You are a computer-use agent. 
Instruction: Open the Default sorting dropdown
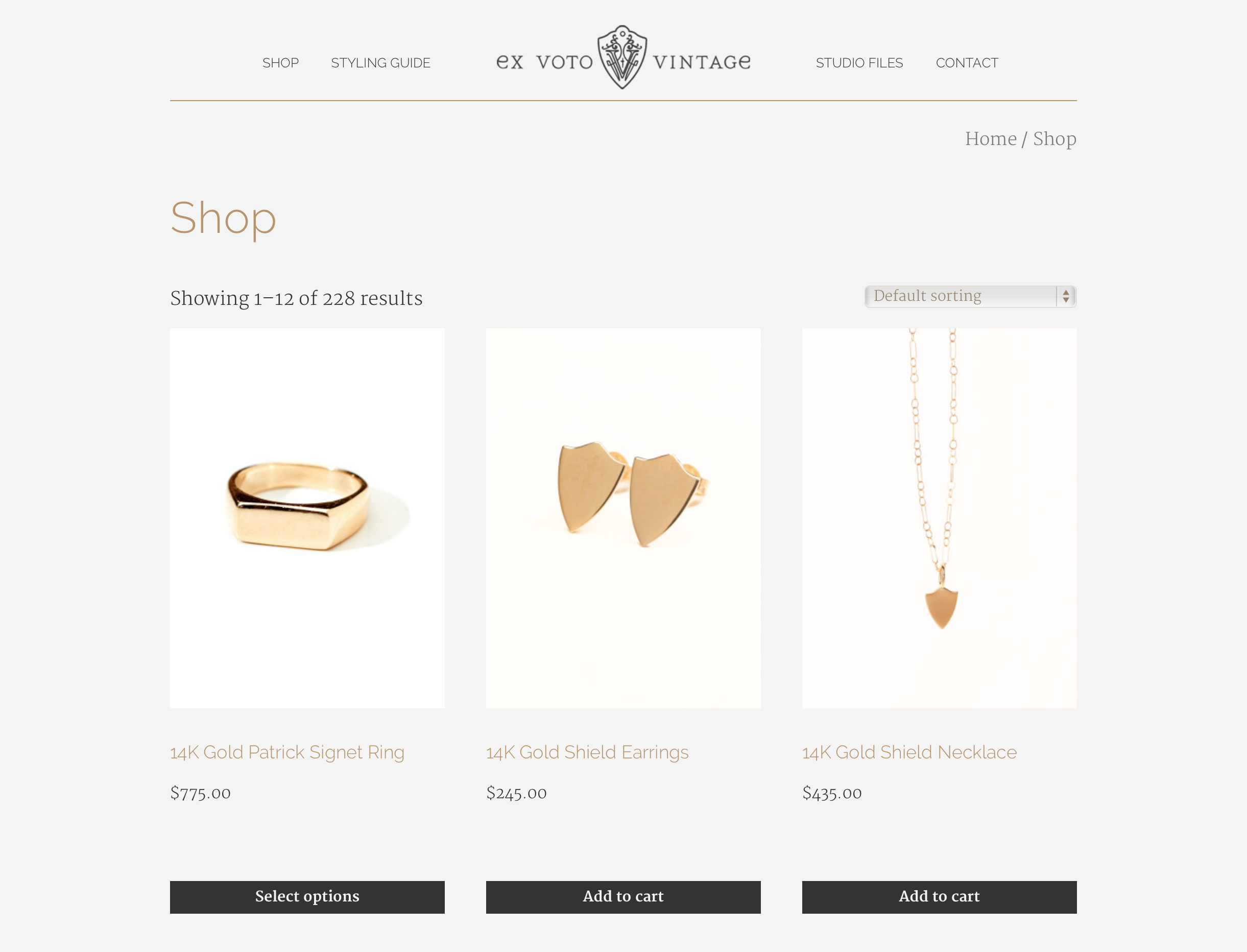tap(970, 296)
